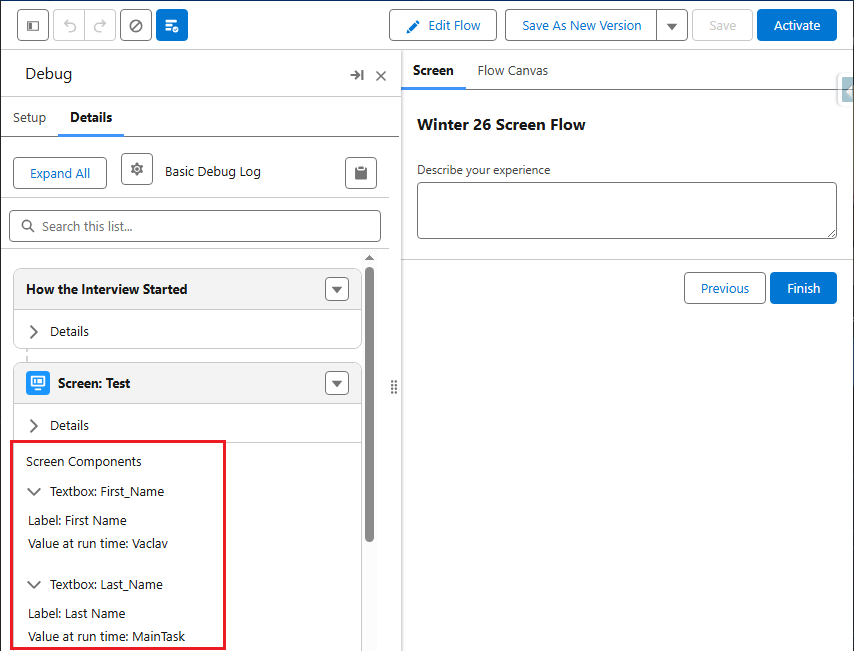Click the Winter 26 Screen Flow title
Screen dimensions: 854x651
click(x=501, y=125)
